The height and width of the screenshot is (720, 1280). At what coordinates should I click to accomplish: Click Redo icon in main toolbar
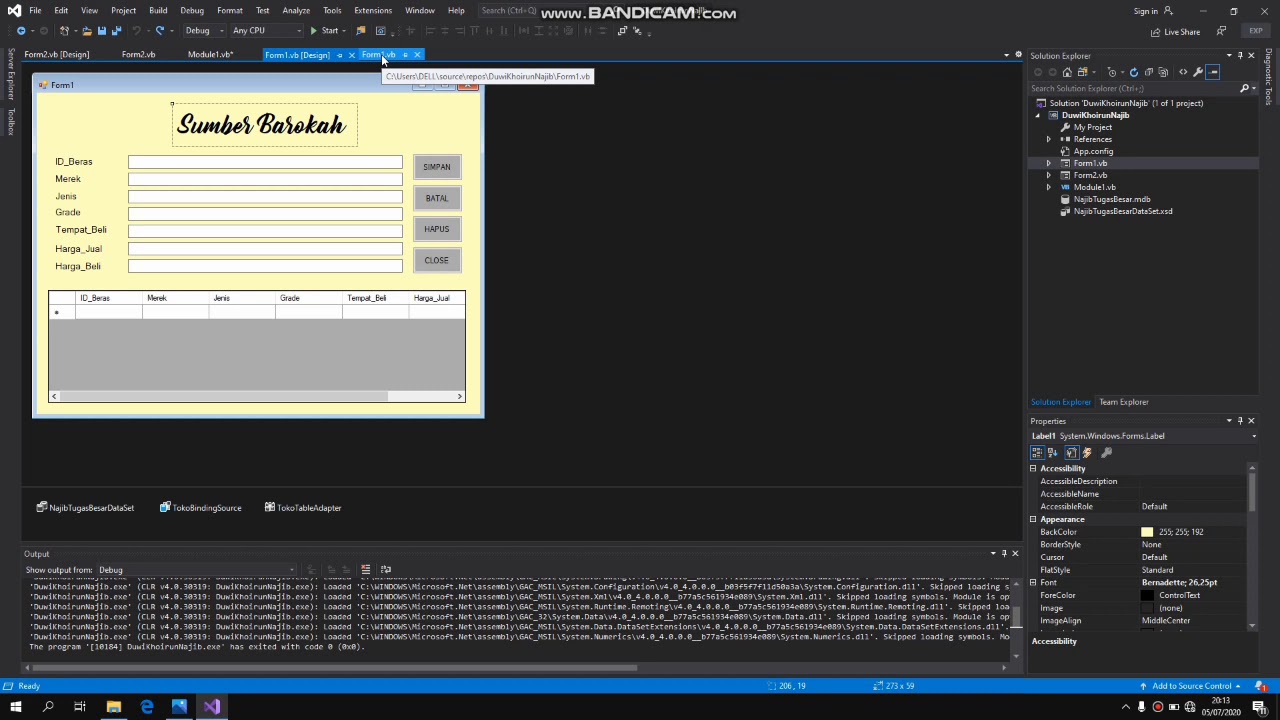160,30
